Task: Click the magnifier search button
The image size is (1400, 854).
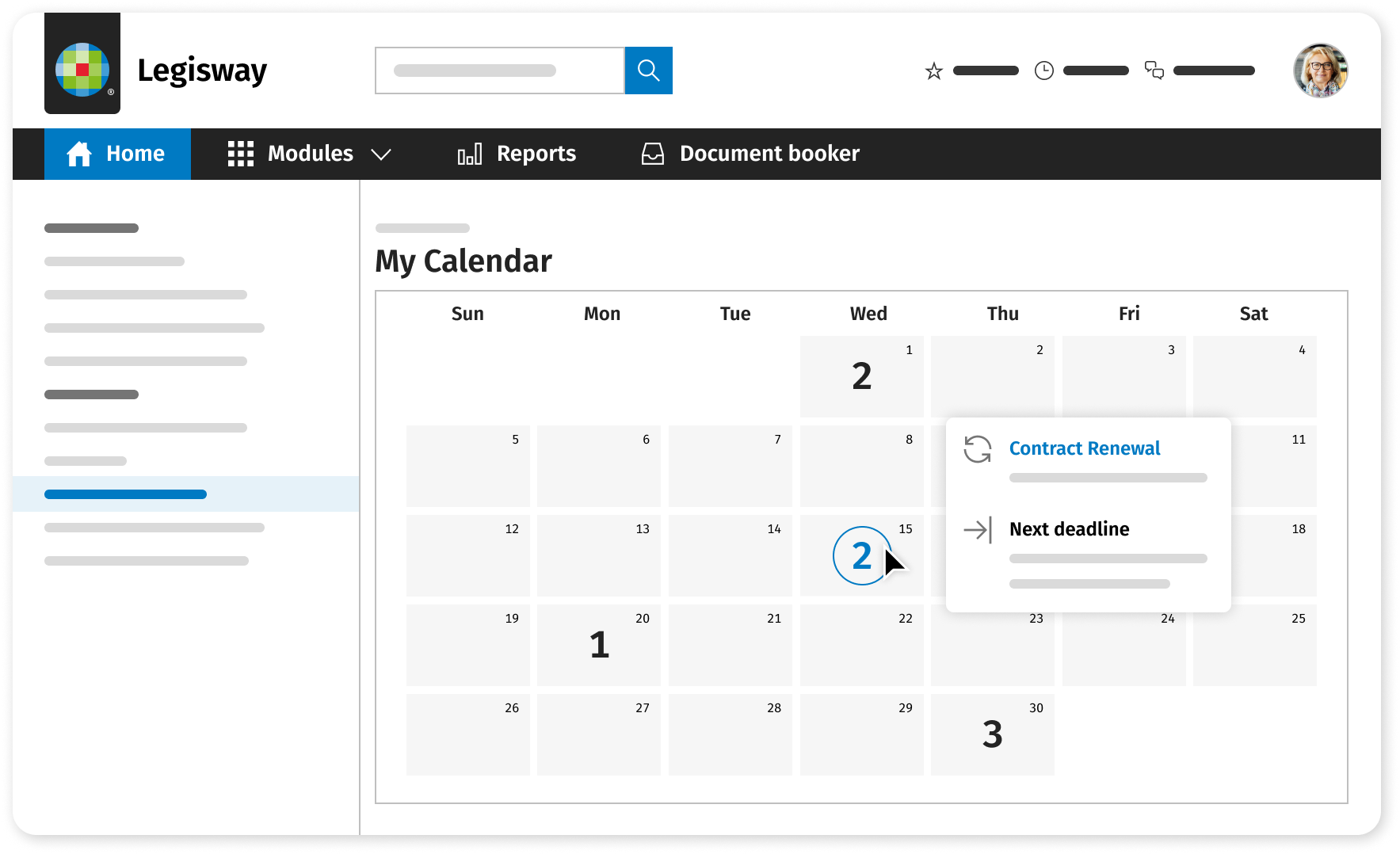Action: tap(648, 71)
